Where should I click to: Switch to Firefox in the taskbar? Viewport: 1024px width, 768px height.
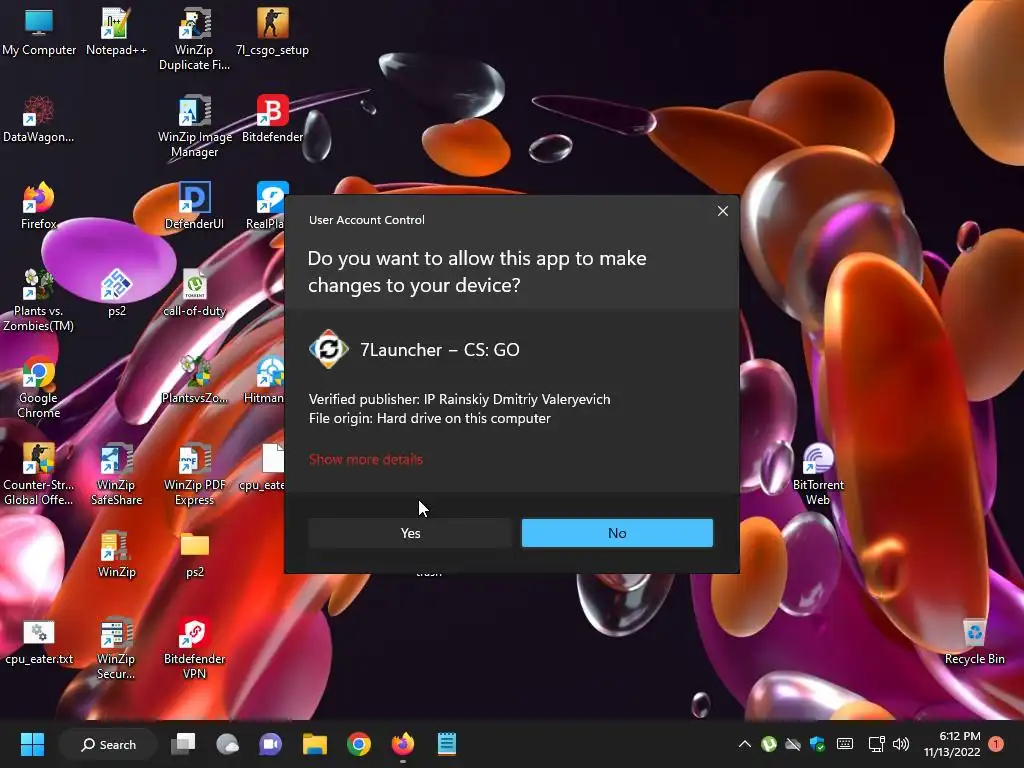tap(403, 744)
